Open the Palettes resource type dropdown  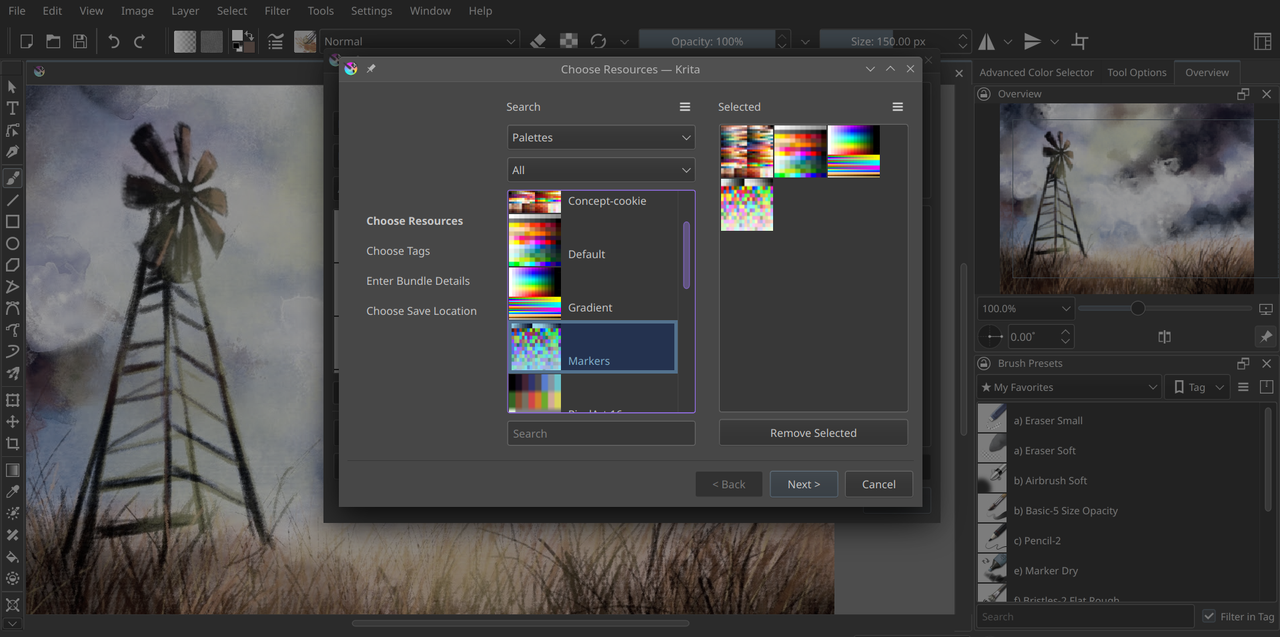[x=601, y=138]
